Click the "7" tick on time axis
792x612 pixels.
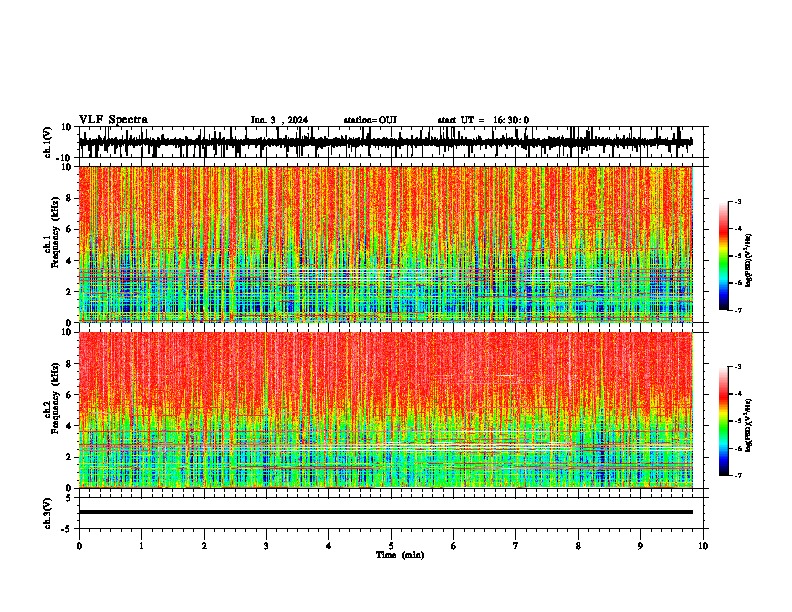point(516,546)
